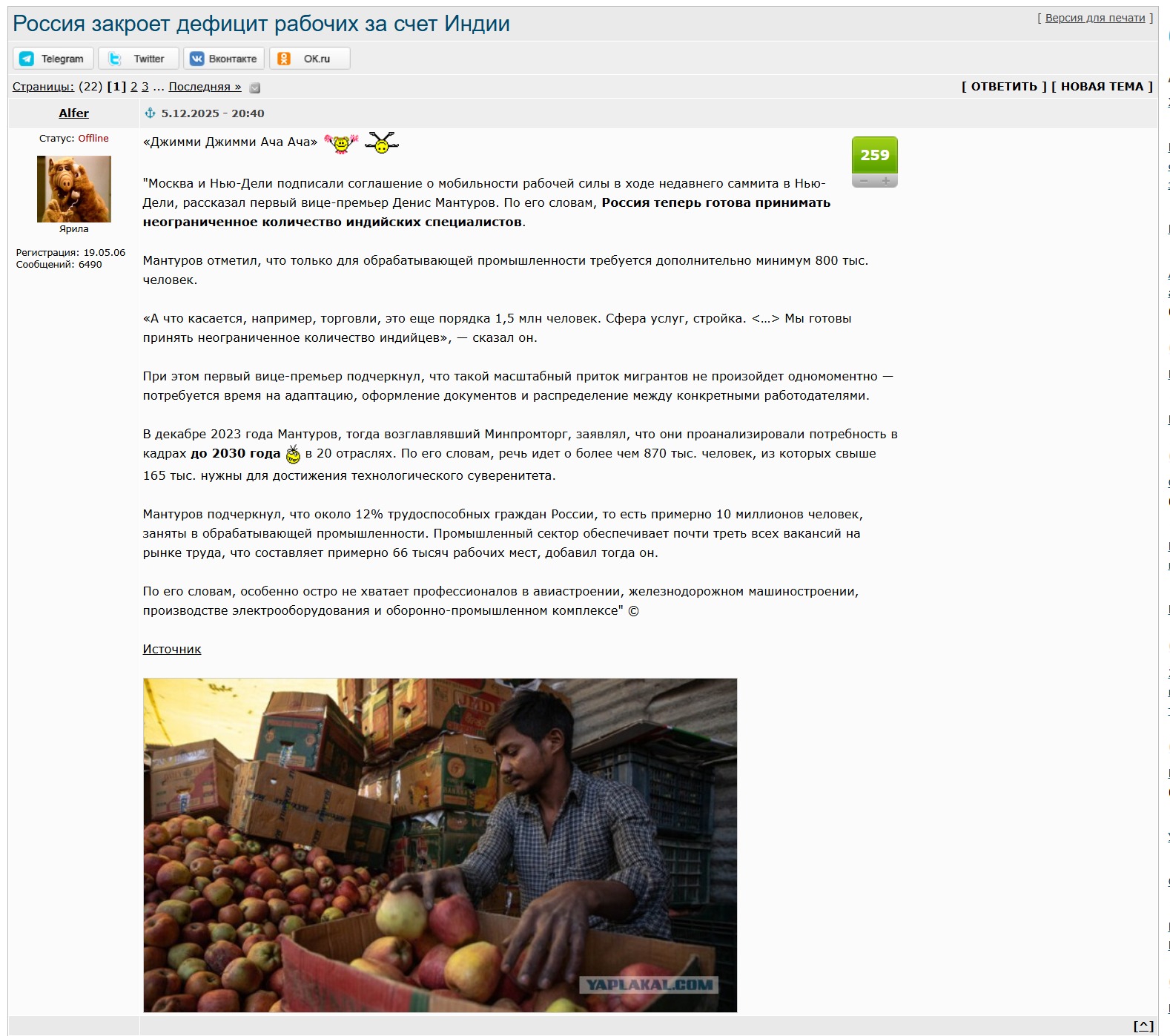Screen dimensions: 1170x1036
Task: Share the topic on Twitter
Action: click(139, 59)
